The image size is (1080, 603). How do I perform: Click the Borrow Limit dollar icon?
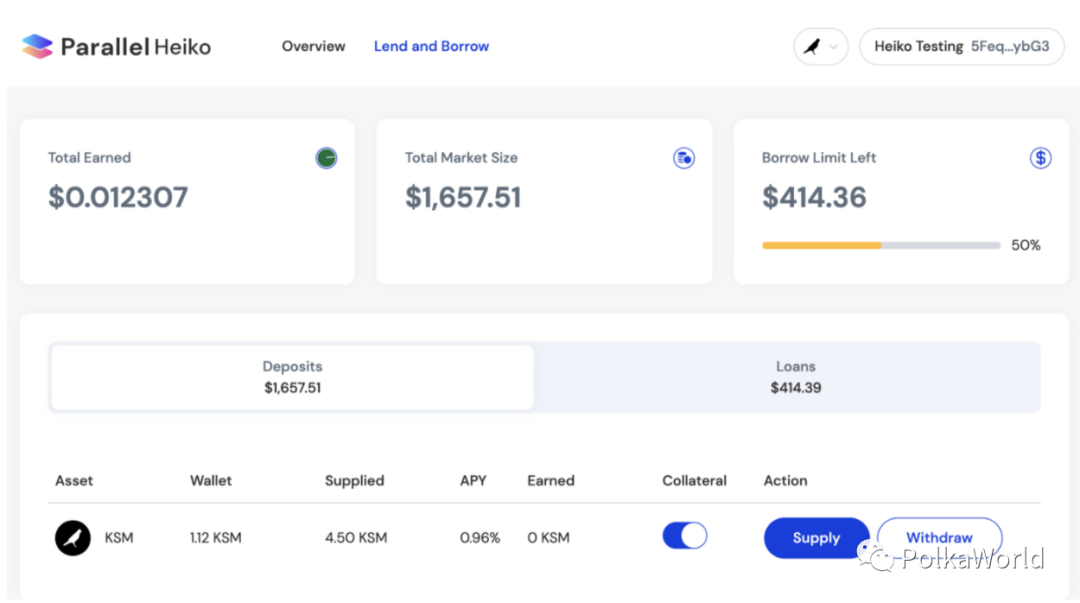[x=1040, y=158]
